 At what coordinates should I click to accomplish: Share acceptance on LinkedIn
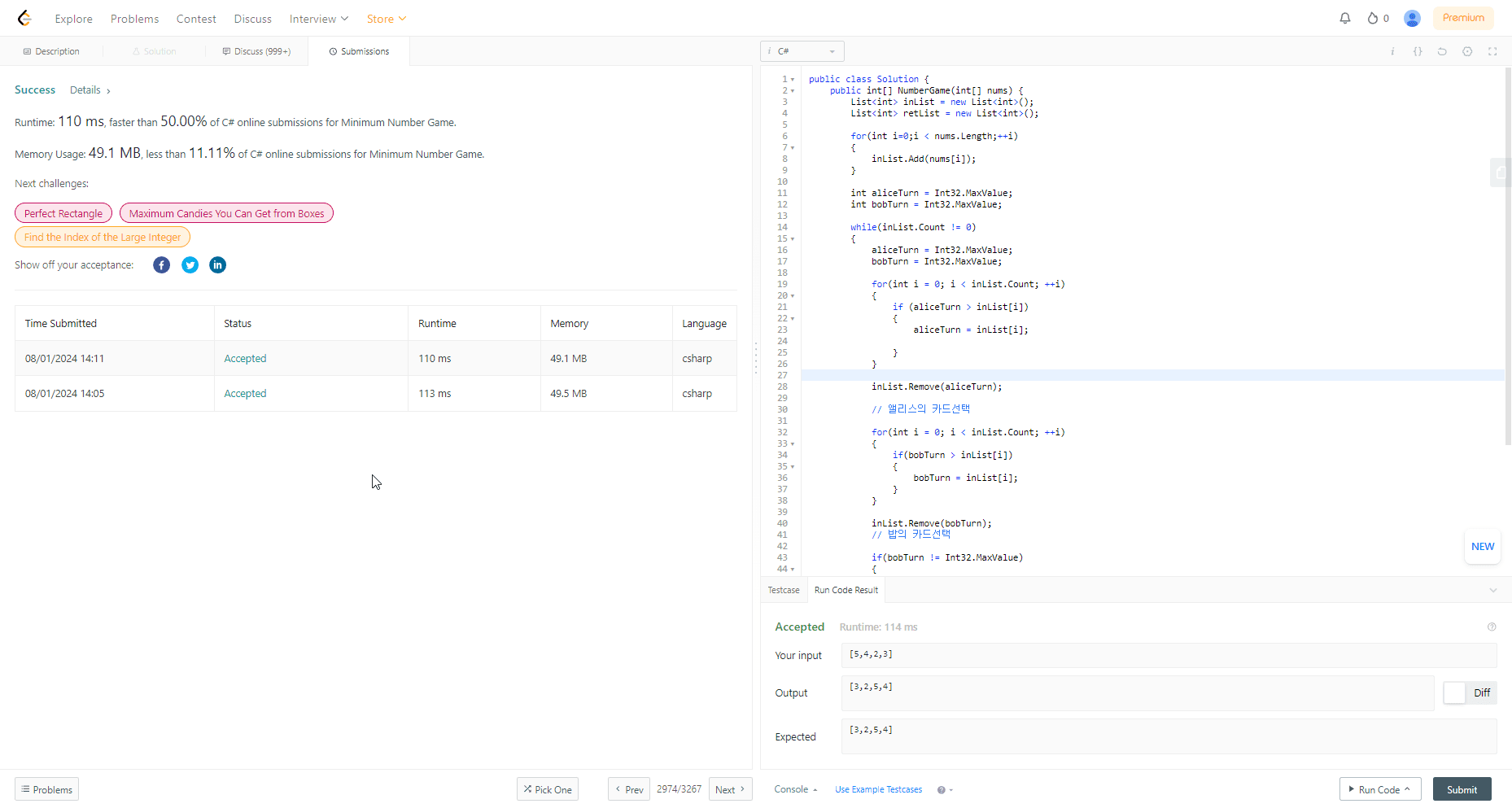coord(217,265)
